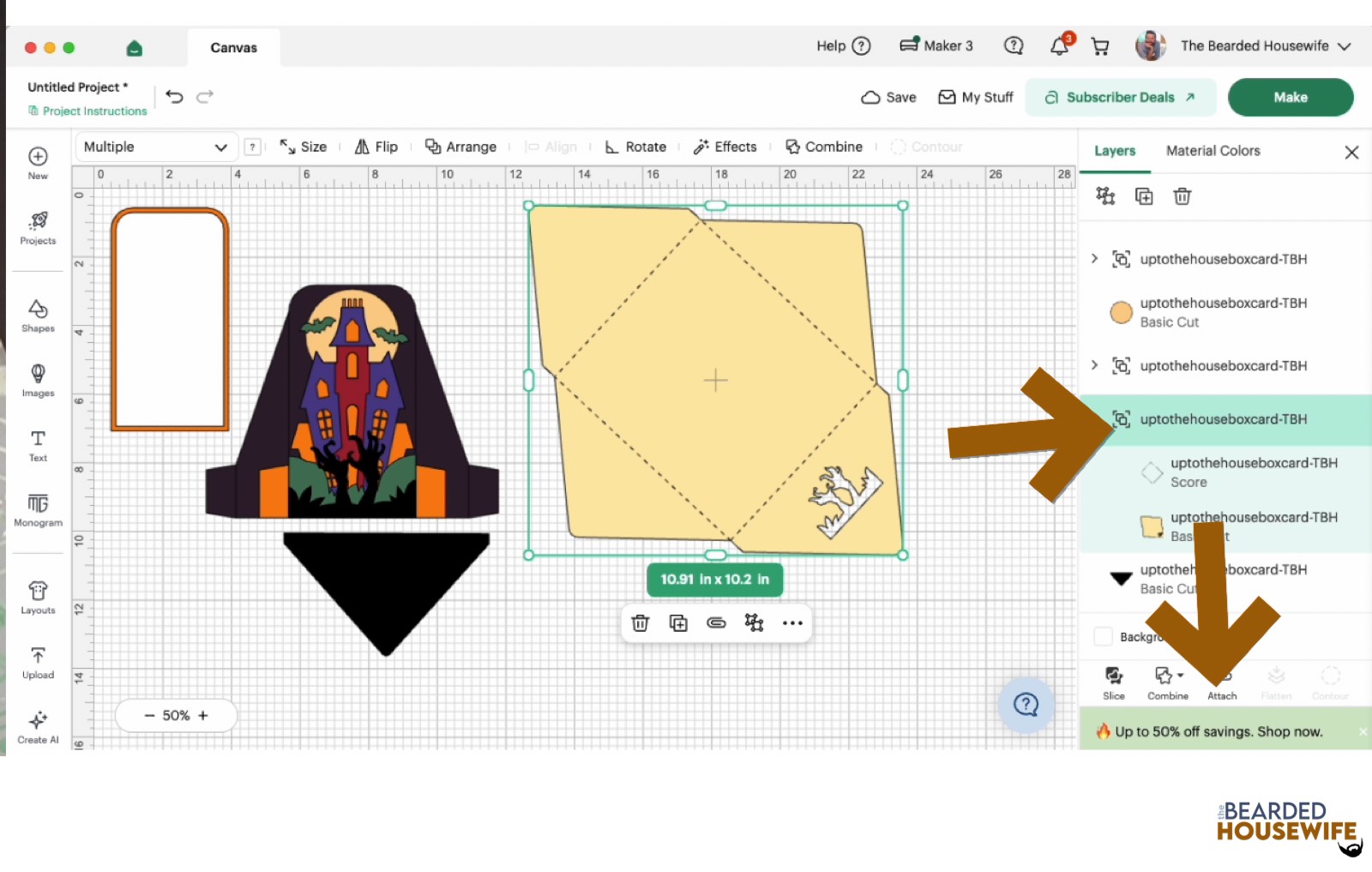Screen dimensions: 1372x872
Task: Expand the uptothehouseboxcard-TBH group above the selected one
Action: click(x=1094, y=365)
